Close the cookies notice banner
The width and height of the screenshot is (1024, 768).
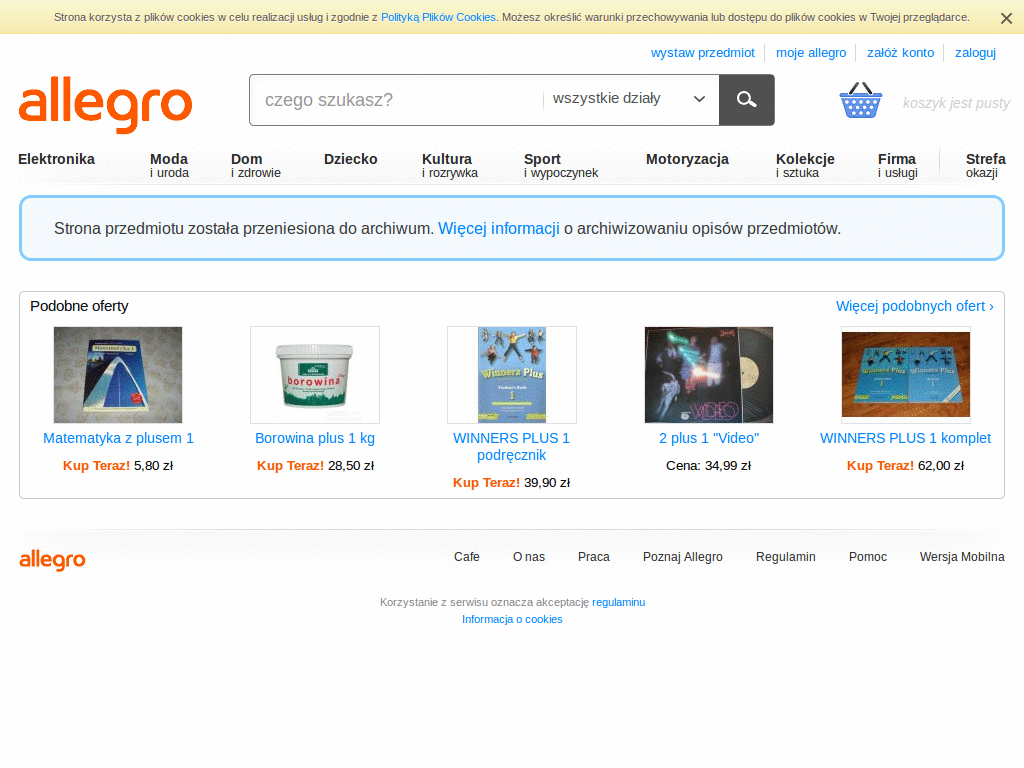pos(1006,18)
